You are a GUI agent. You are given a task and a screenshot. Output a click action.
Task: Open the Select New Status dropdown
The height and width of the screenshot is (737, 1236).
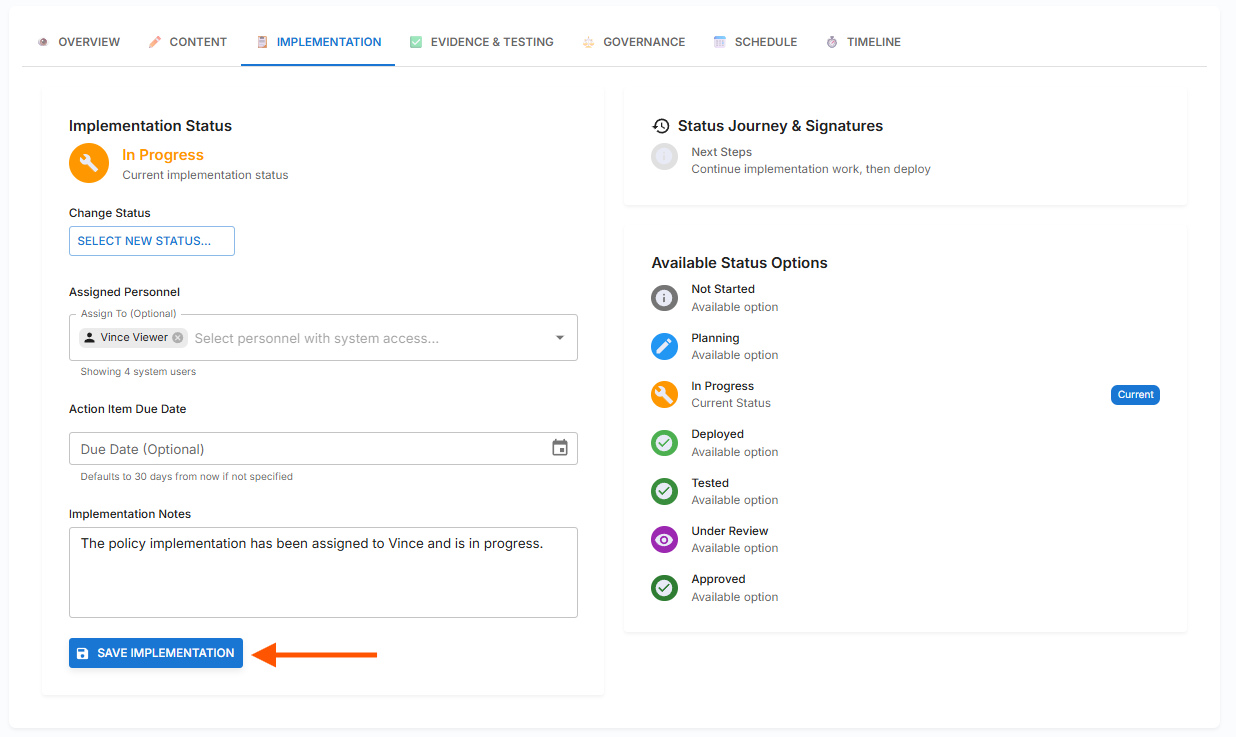(x=152, y=241)
